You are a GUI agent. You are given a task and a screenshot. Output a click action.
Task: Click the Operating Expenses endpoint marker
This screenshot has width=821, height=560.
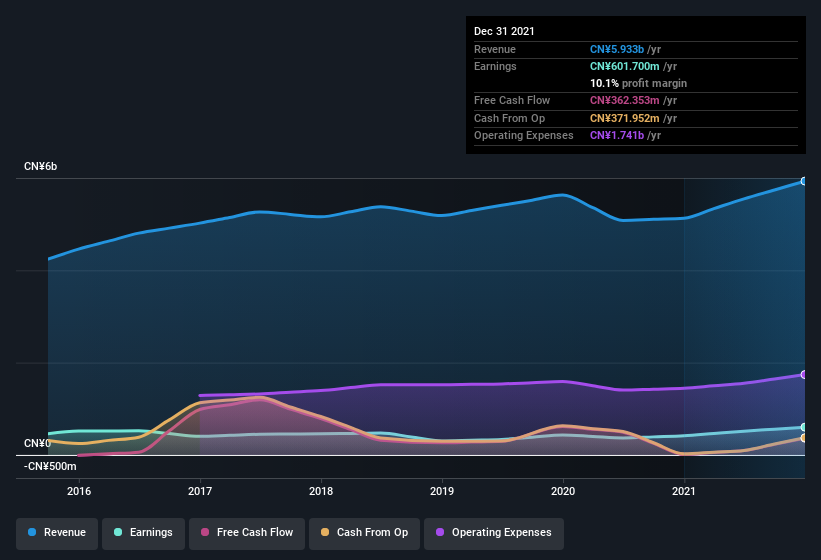click(x=804, y=375)
